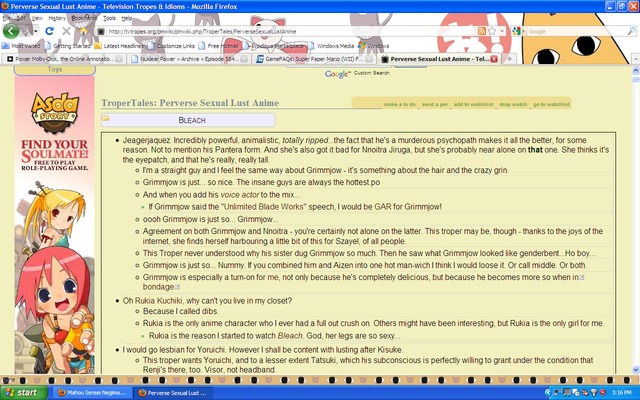The image size is (640, 400).
Task: Close the Perverse Sexual Lust Anime tab
Action: tap(494, 59)
